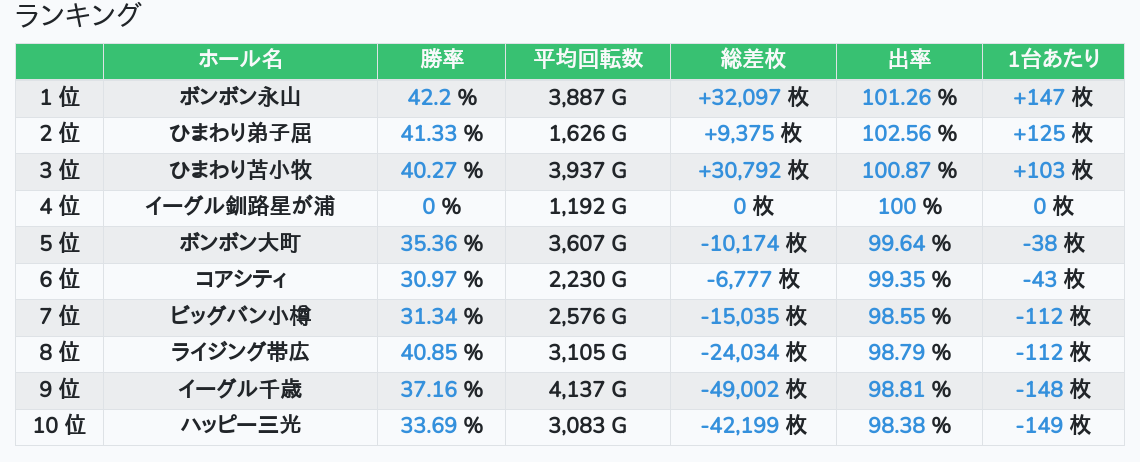
Task: Open the イーグル千歳 hall entry
Action: [x=240, y=390]
